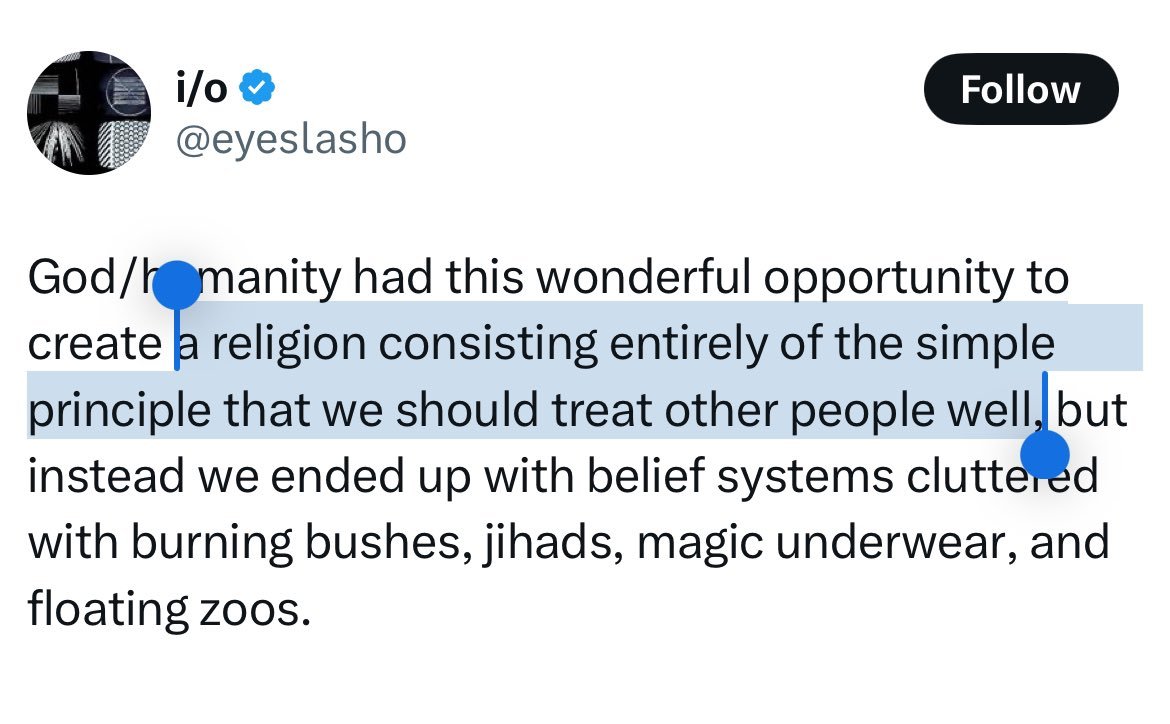Tap the lower text selection end handle
The width and height of the screenshot is (1170, 724).
[1045, 453]
